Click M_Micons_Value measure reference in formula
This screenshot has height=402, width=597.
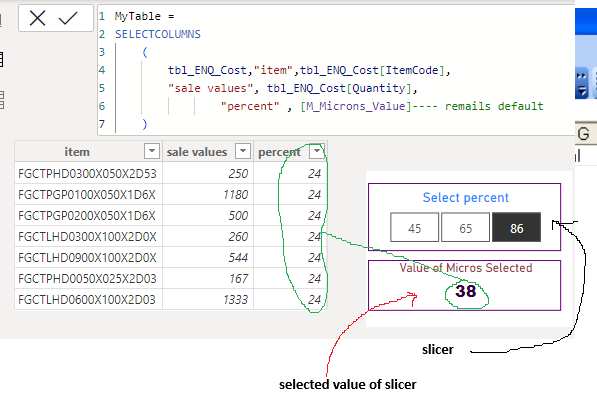click(356, 106)
